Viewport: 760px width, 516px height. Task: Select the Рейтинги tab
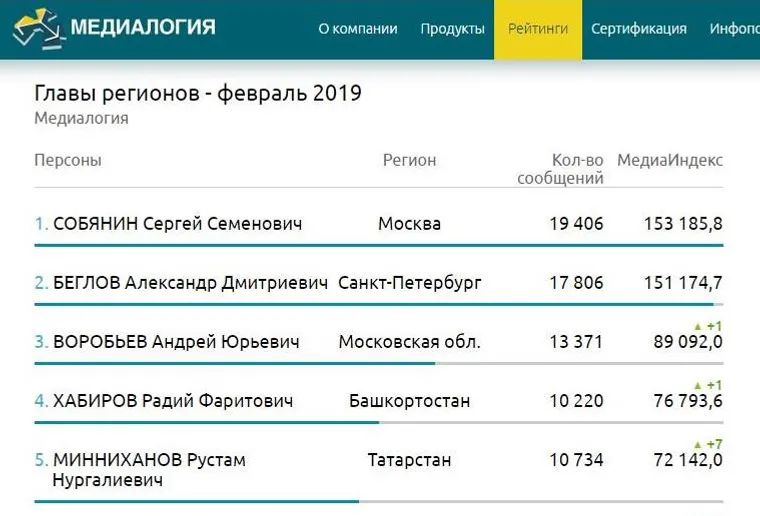point(538,29)
